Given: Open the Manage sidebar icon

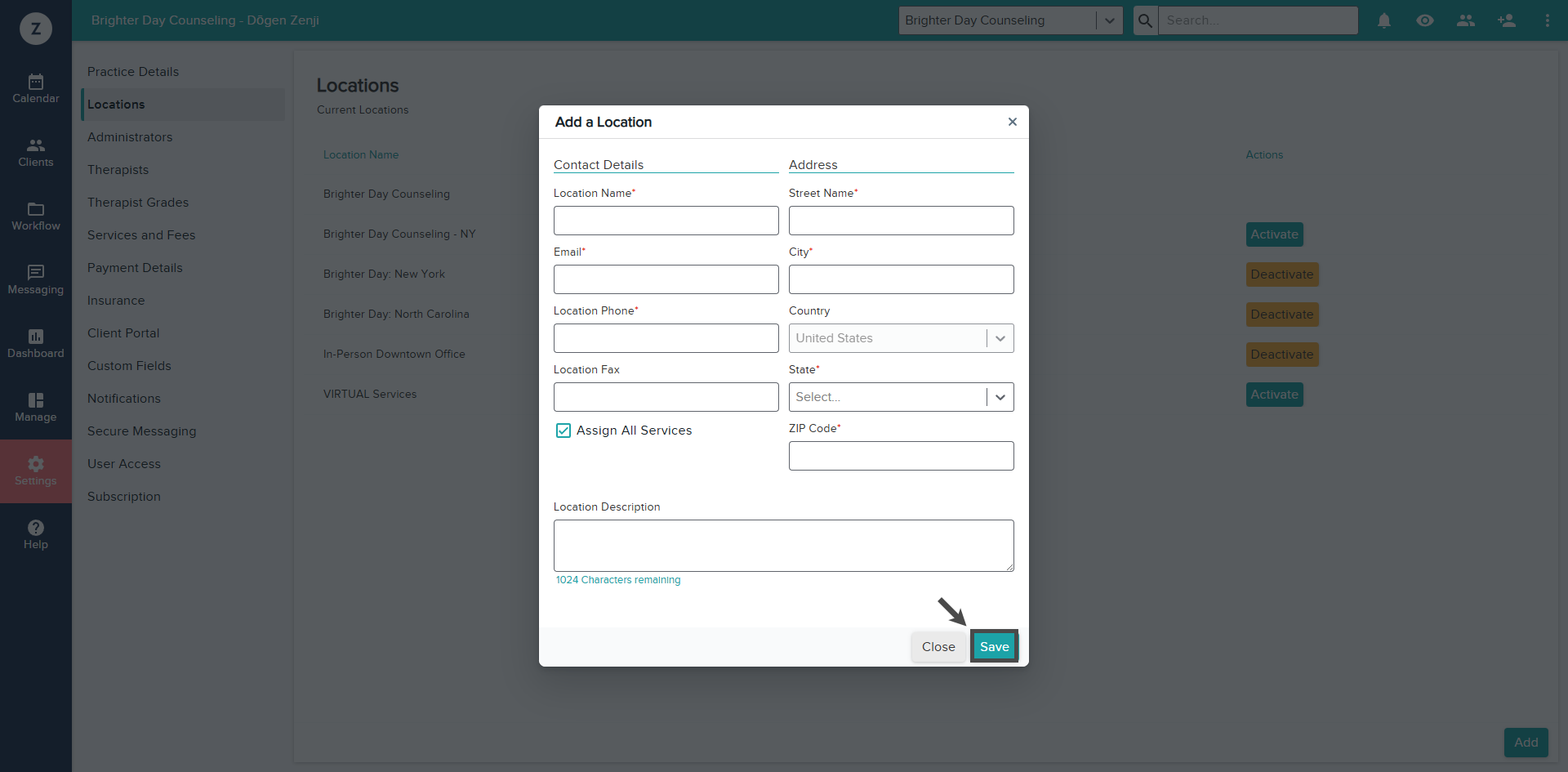Looking at the screenshot, I should click(36, 408).
